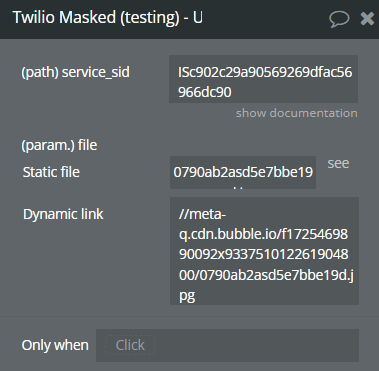The width and height of the screenshot is (379, 371).
Task: Click the Dynamic link label
Action: (63, 214)
